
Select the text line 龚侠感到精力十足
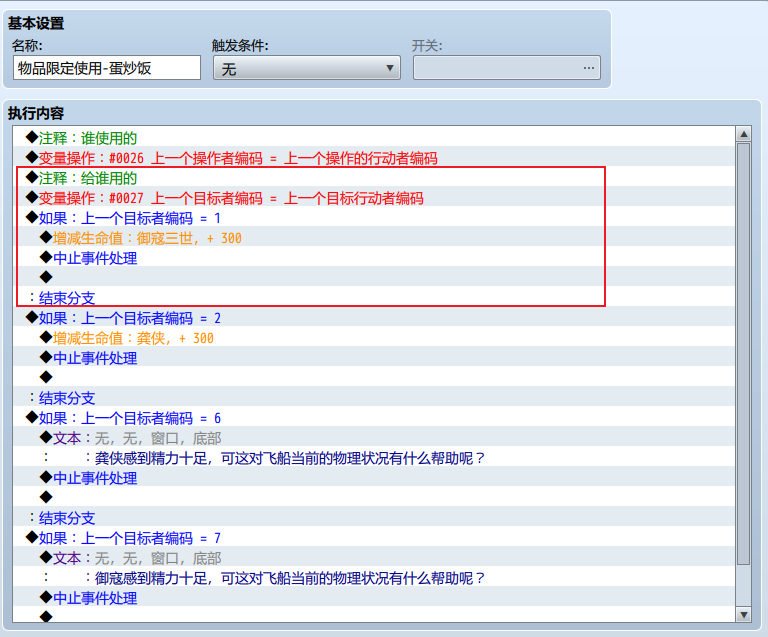click(x=374, y=457)
